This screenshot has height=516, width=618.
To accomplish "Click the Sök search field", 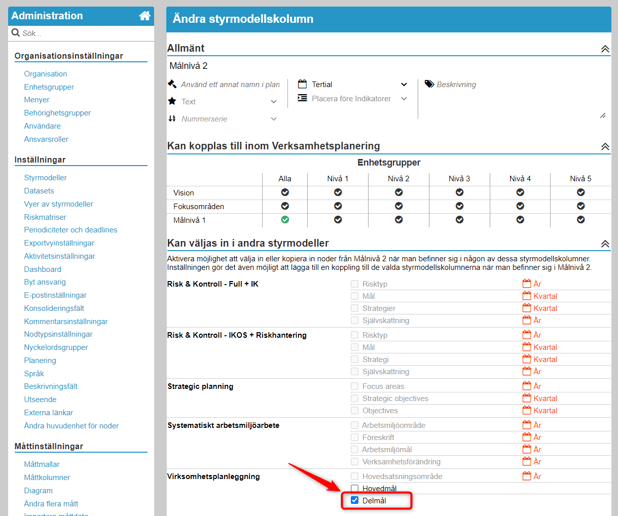I will [85, 33].
